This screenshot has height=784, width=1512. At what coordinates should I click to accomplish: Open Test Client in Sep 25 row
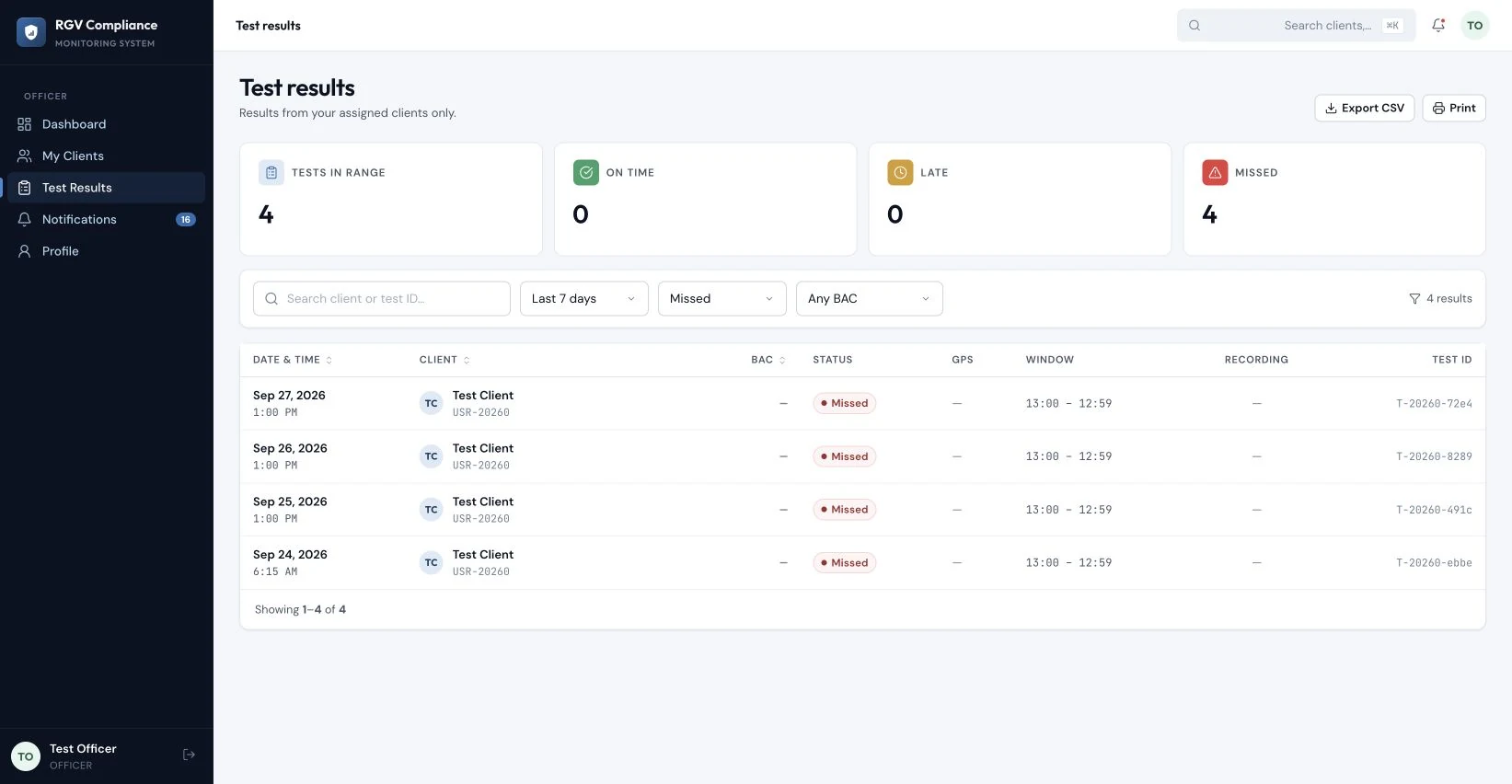(483, 502)
